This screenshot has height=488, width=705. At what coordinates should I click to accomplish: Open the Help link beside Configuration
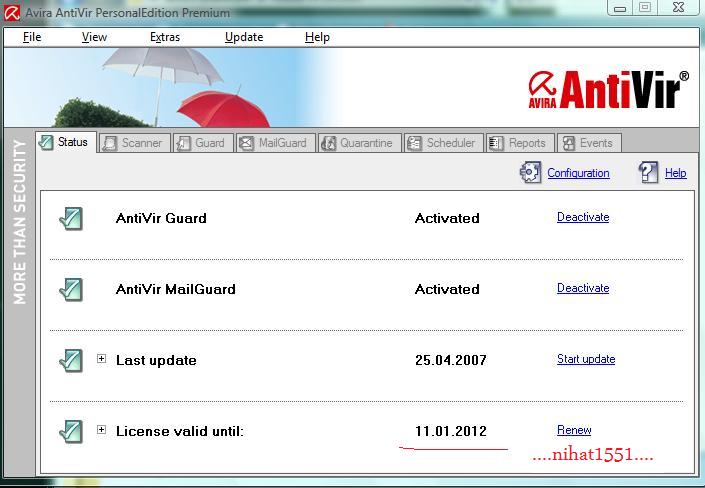pos(676,173)
